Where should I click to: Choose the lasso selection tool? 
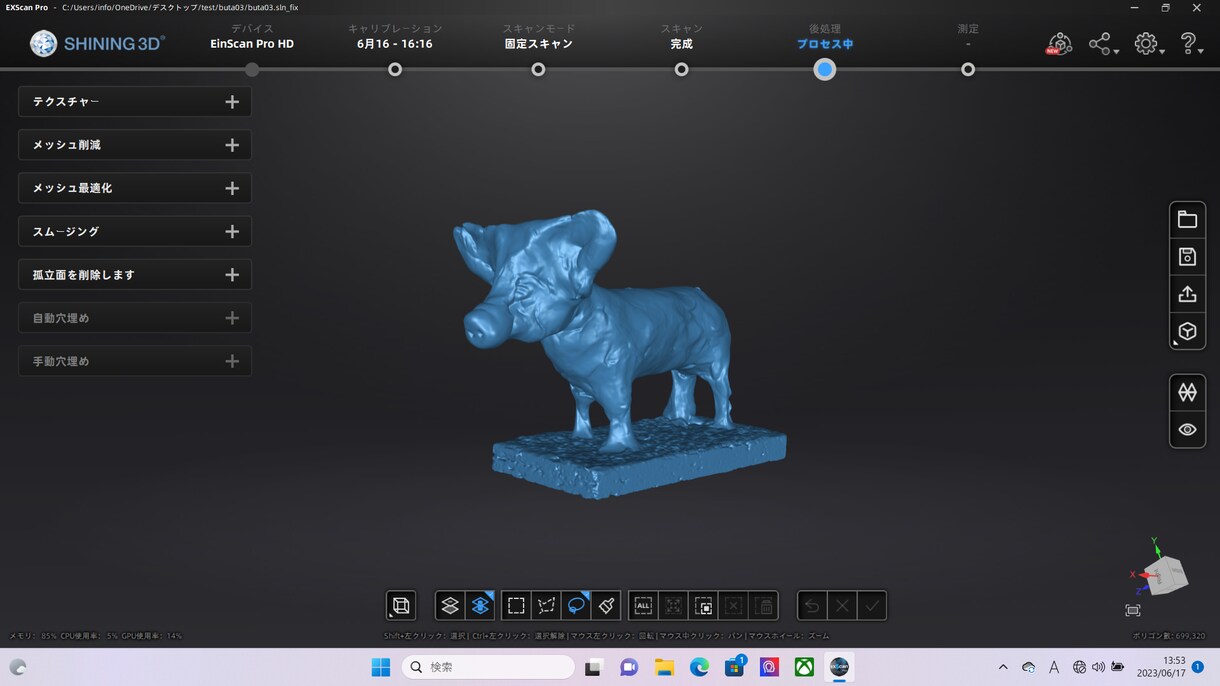click(x=576, y=605)
